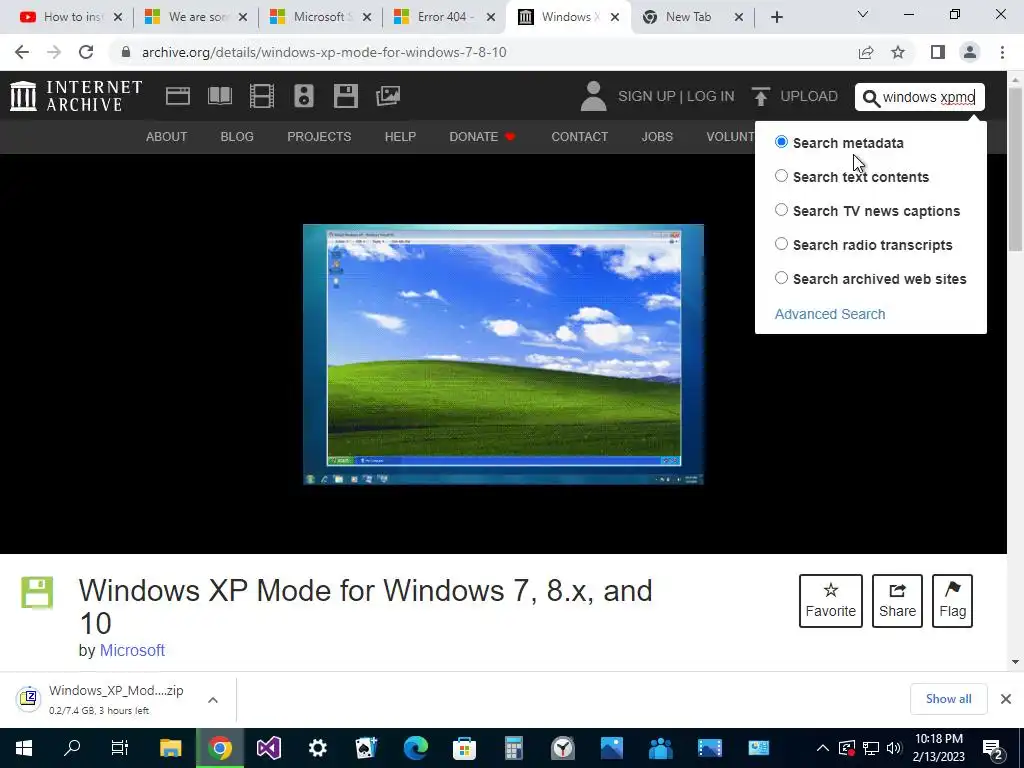The height and width of the screenshot is (768, 1024).
Task: Switch to 'Error 404' tab
Action: coord(446,17)
